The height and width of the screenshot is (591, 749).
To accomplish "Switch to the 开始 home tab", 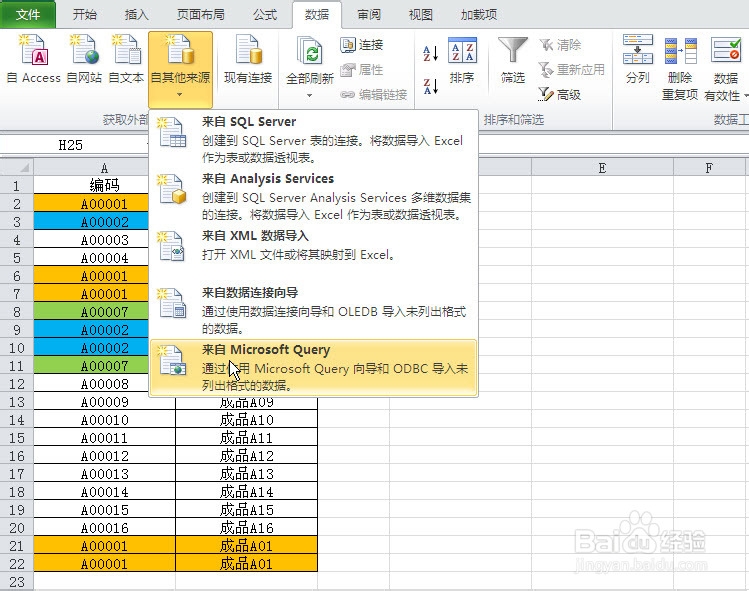I will (85, 14).
